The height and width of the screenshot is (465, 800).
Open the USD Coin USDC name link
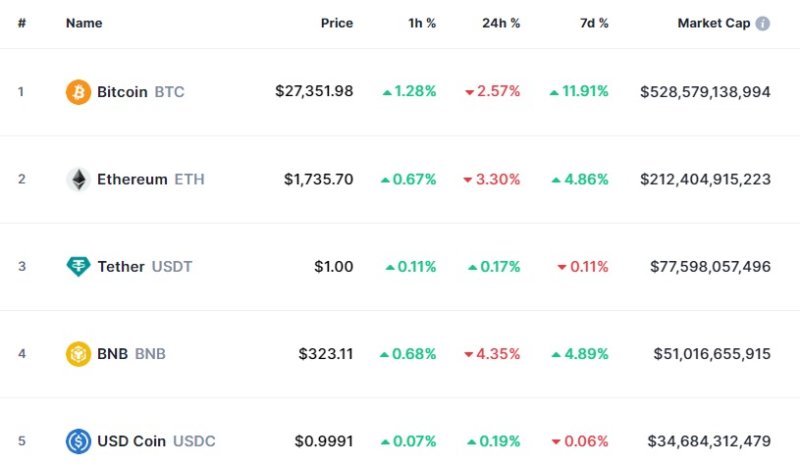(x=155, y=441)
